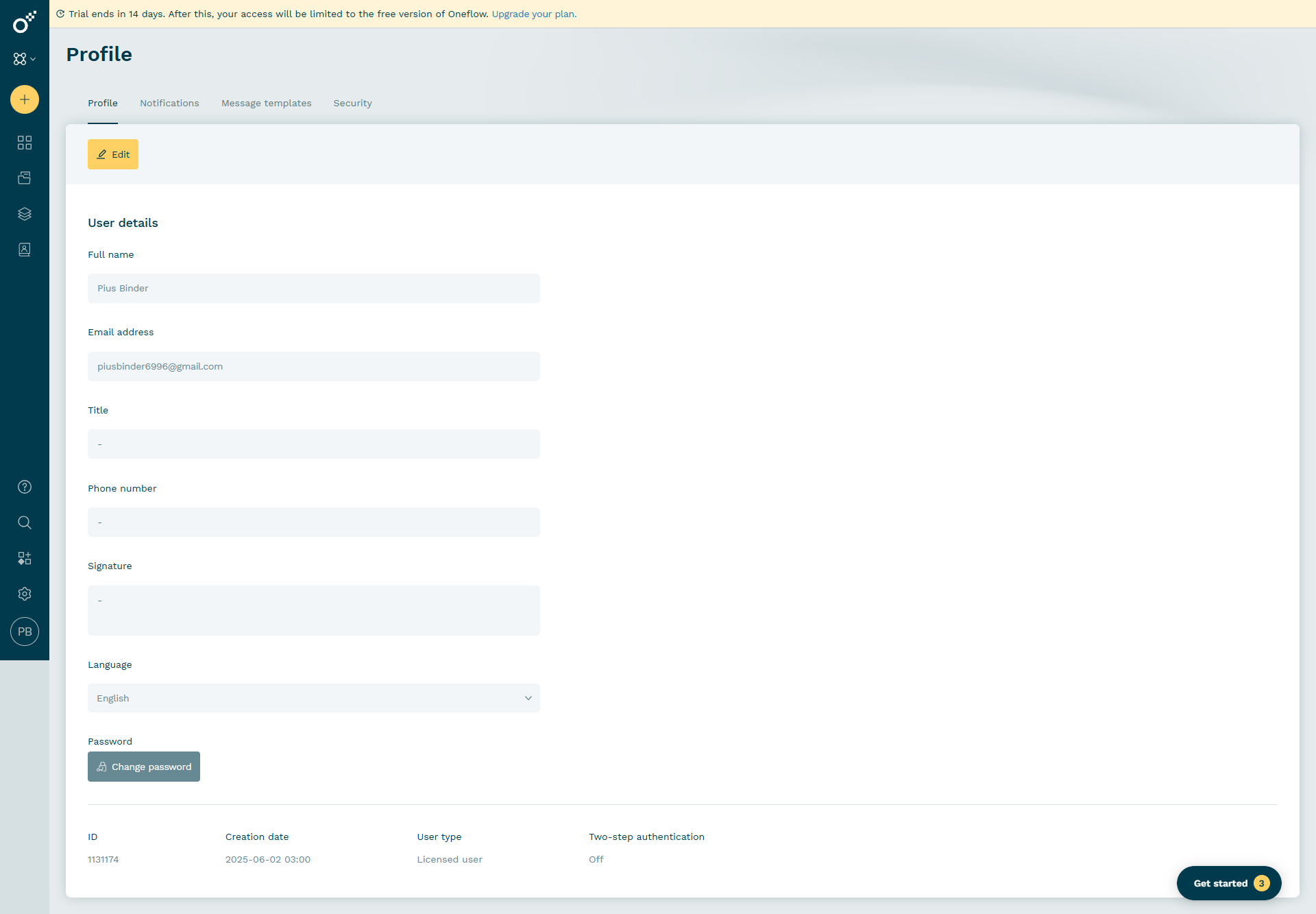1316x914 pixels.
Task: Click the Upgrade your plan link
Action: click(534, 14)
